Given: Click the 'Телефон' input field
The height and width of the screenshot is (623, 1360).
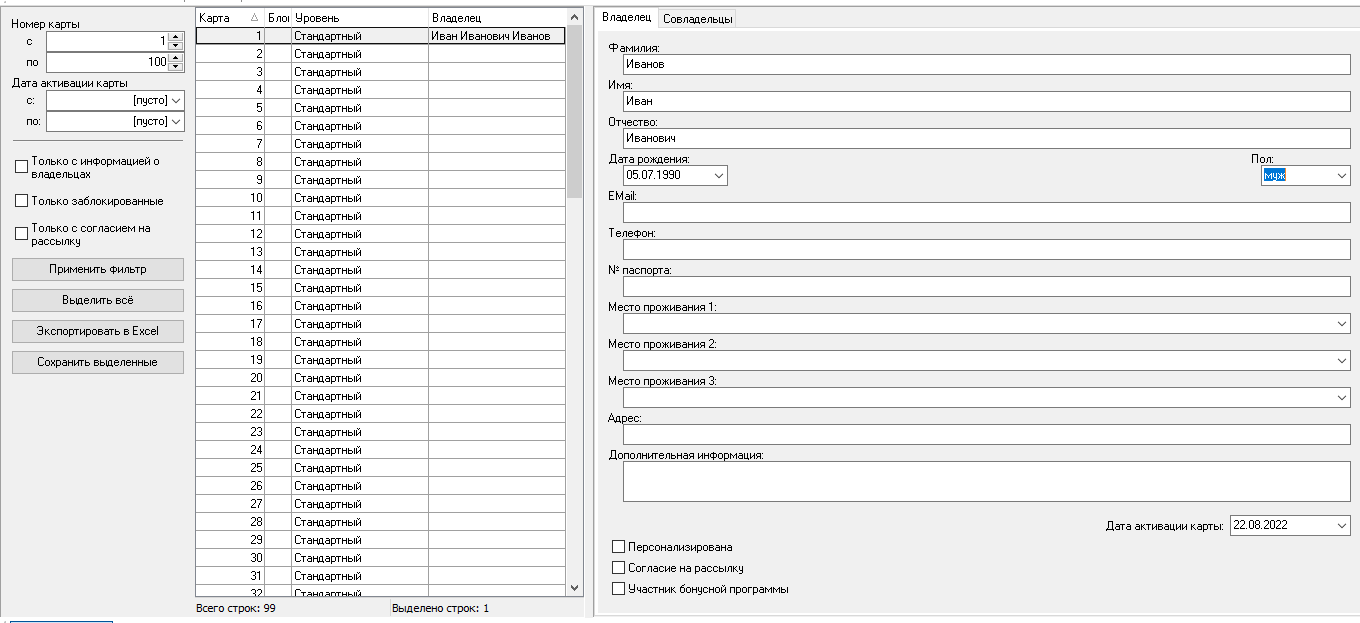Looking at the screenshot, I should 986,249.
